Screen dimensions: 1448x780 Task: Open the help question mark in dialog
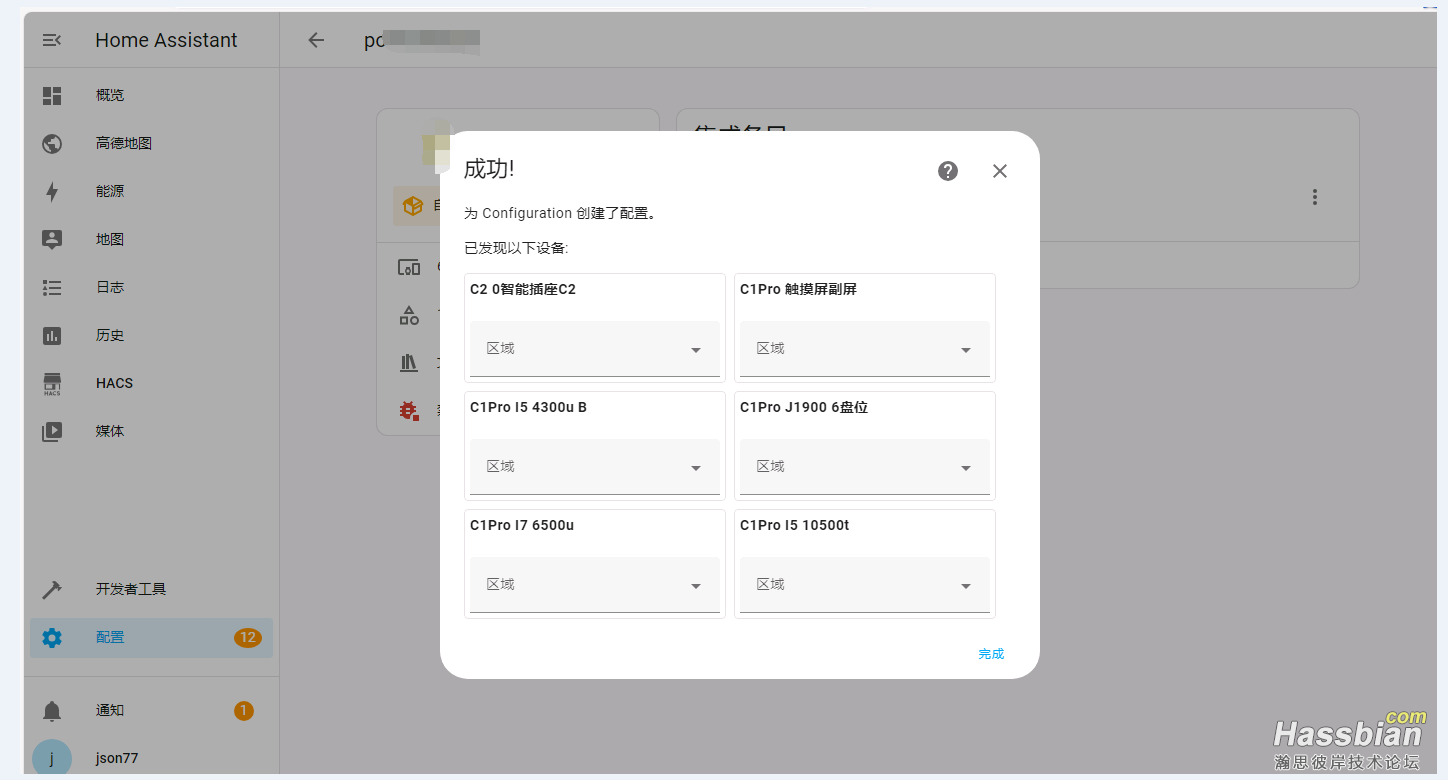(948, 171)
